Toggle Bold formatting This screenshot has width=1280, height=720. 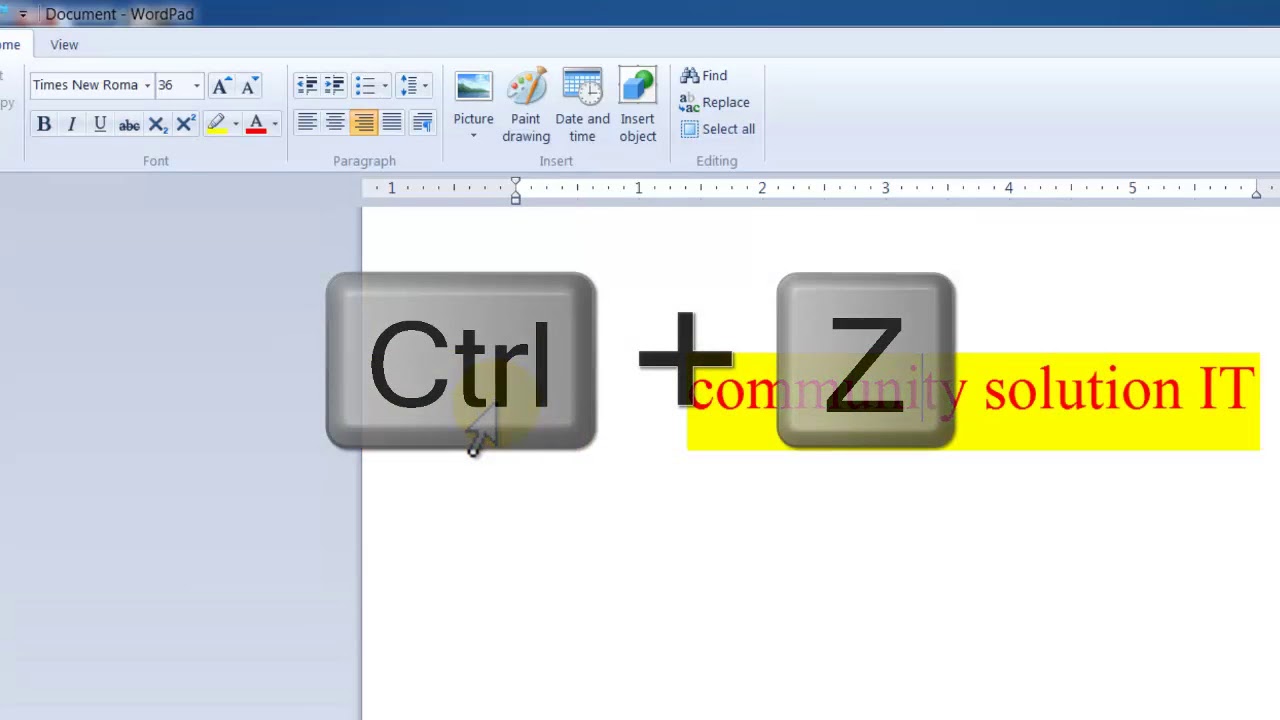44,124
